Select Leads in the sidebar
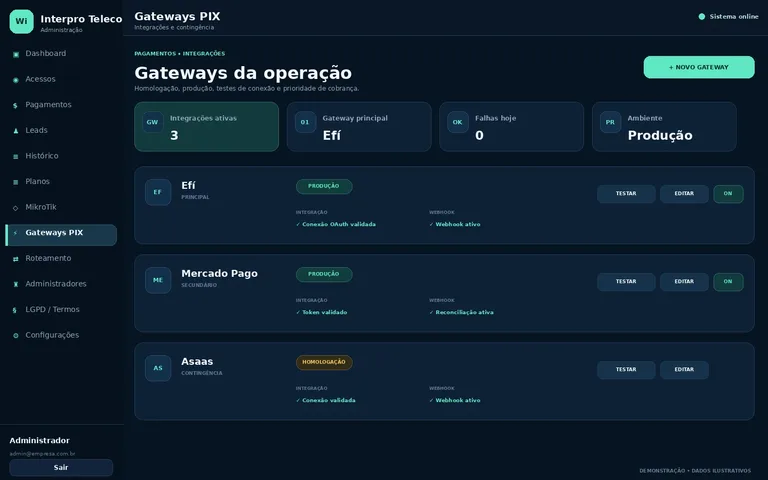Viewport: 768px width, 480px height. (61, 130)
